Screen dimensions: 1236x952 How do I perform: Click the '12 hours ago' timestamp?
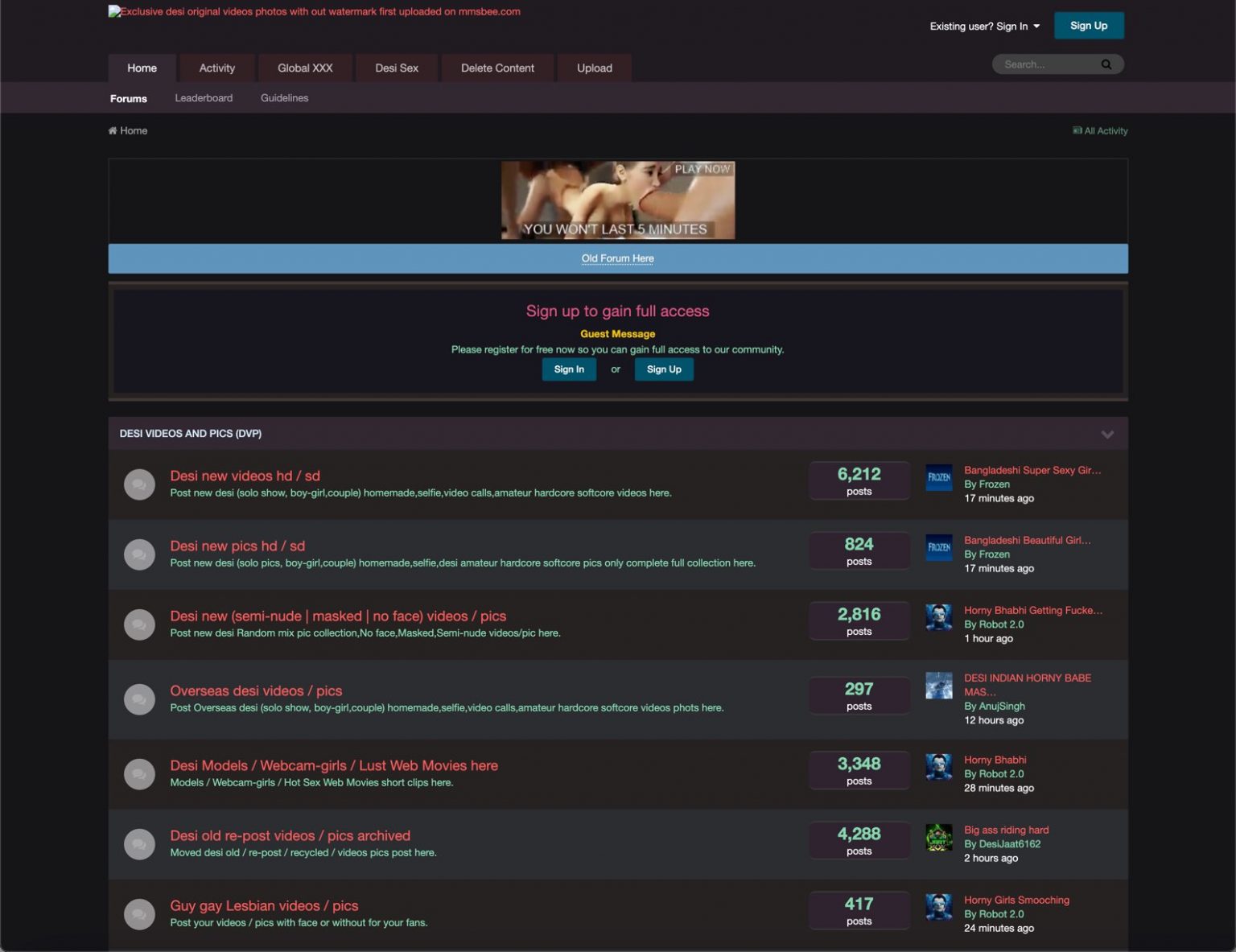pyautogui.click(x=994, y=720)
